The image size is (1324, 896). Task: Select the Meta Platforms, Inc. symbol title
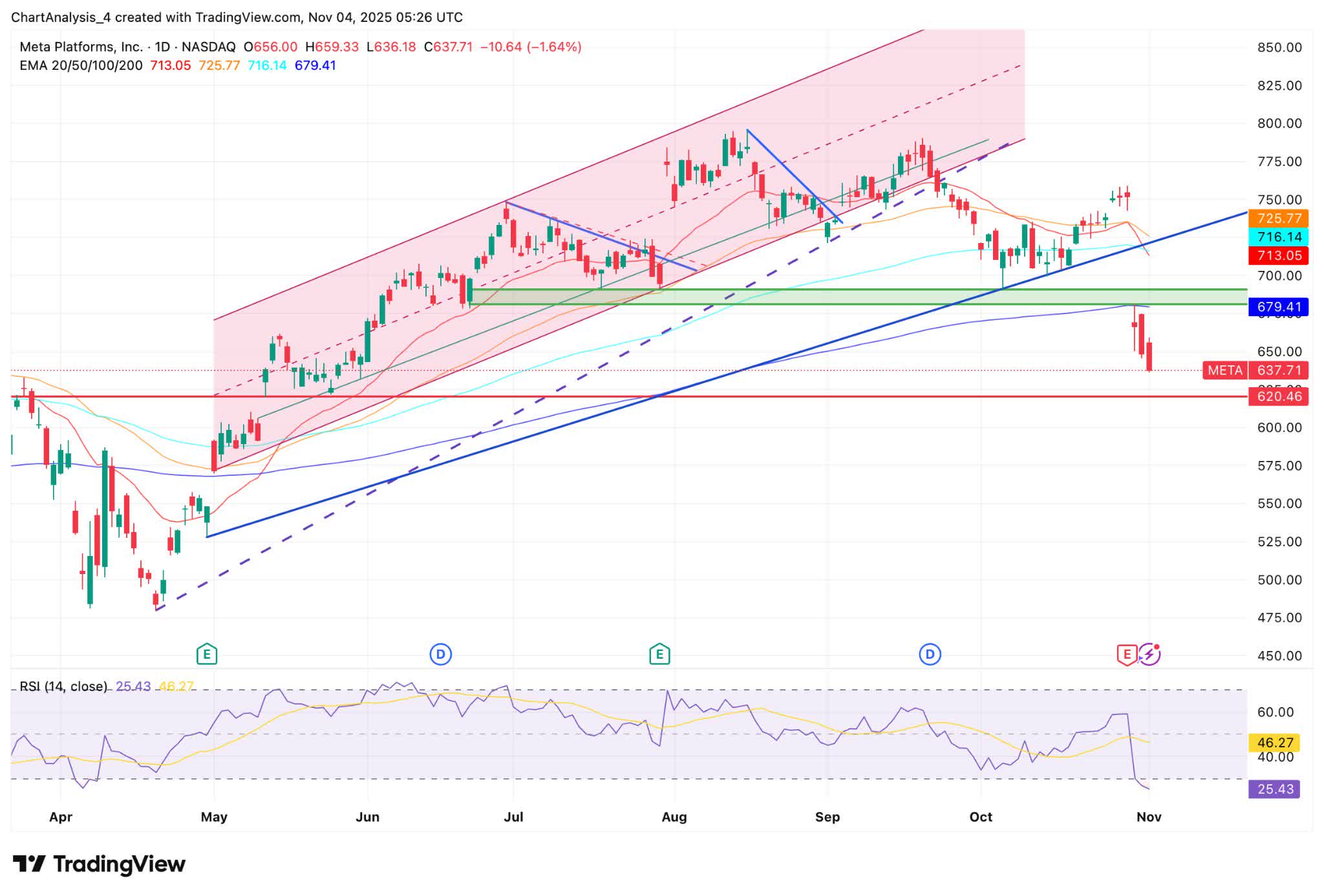(81, 47)
